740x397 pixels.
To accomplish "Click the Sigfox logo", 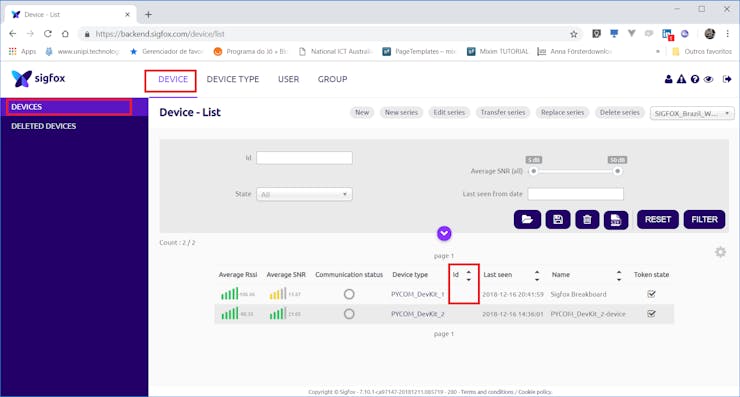I will pos(38,79).
